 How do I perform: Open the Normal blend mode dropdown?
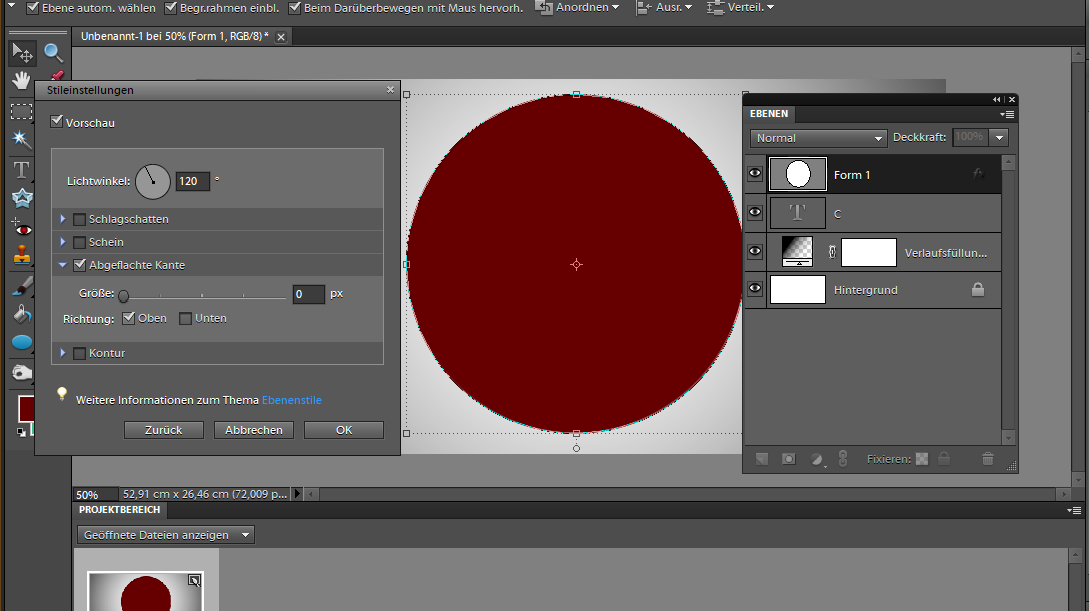(818, 138)
